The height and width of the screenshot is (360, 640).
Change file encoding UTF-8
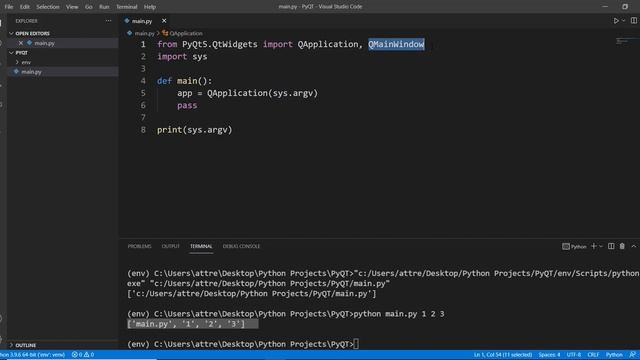coord(573,355)
